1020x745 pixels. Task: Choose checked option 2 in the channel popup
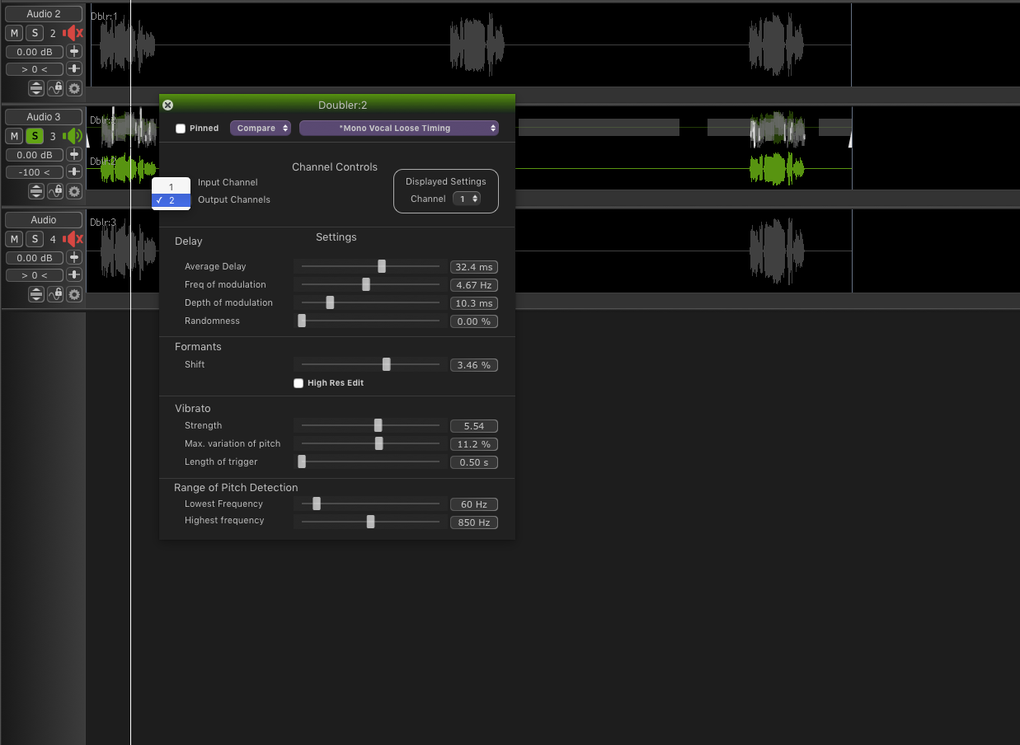pyautogui.click(x=171, y=200)
